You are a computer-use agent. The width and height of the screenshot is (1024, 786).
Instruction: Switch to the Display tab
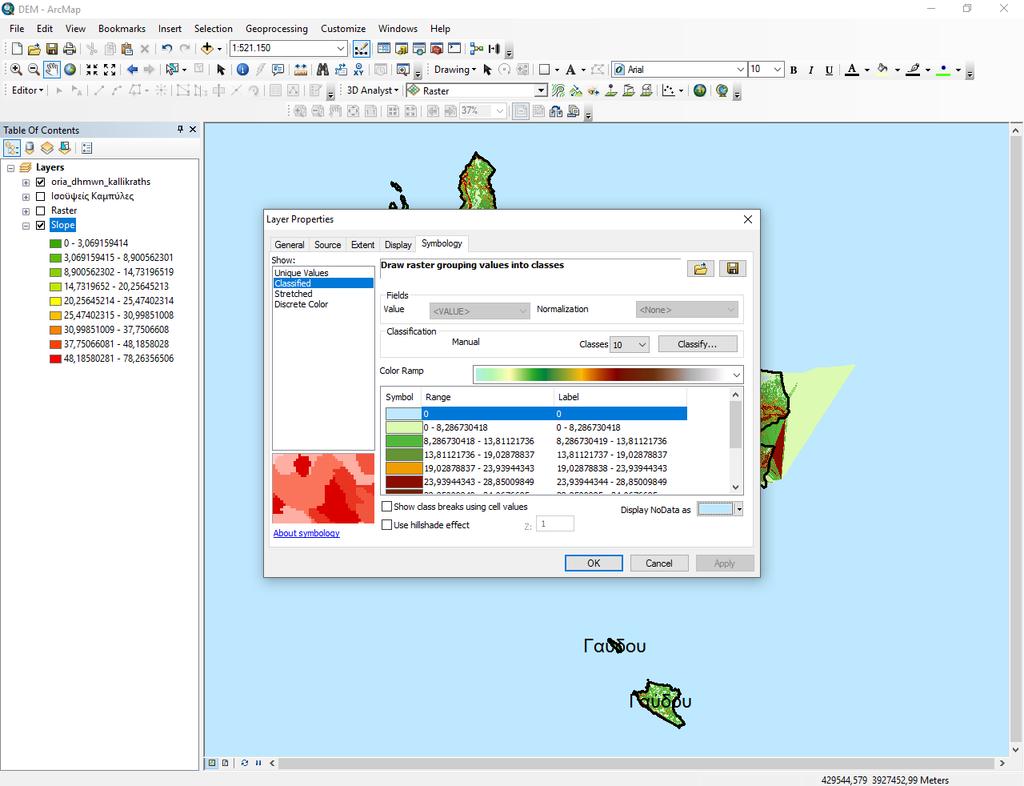point(398,245)
